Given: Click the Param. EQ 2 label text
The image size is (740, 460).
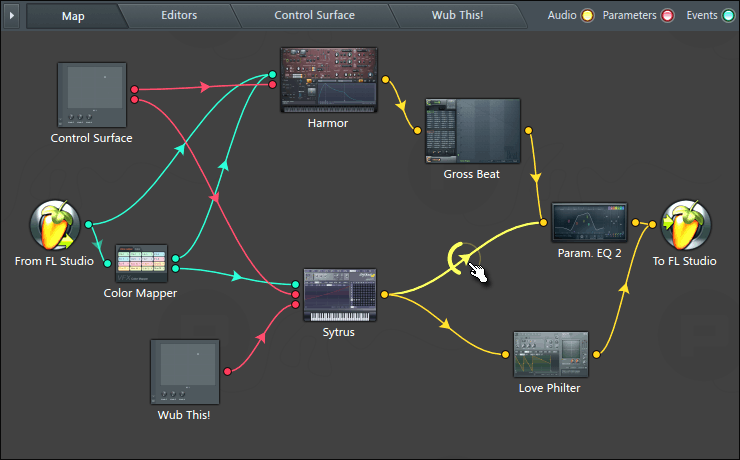Looking at the screenshot, I should pyautogui.click(x=589, y=253).
